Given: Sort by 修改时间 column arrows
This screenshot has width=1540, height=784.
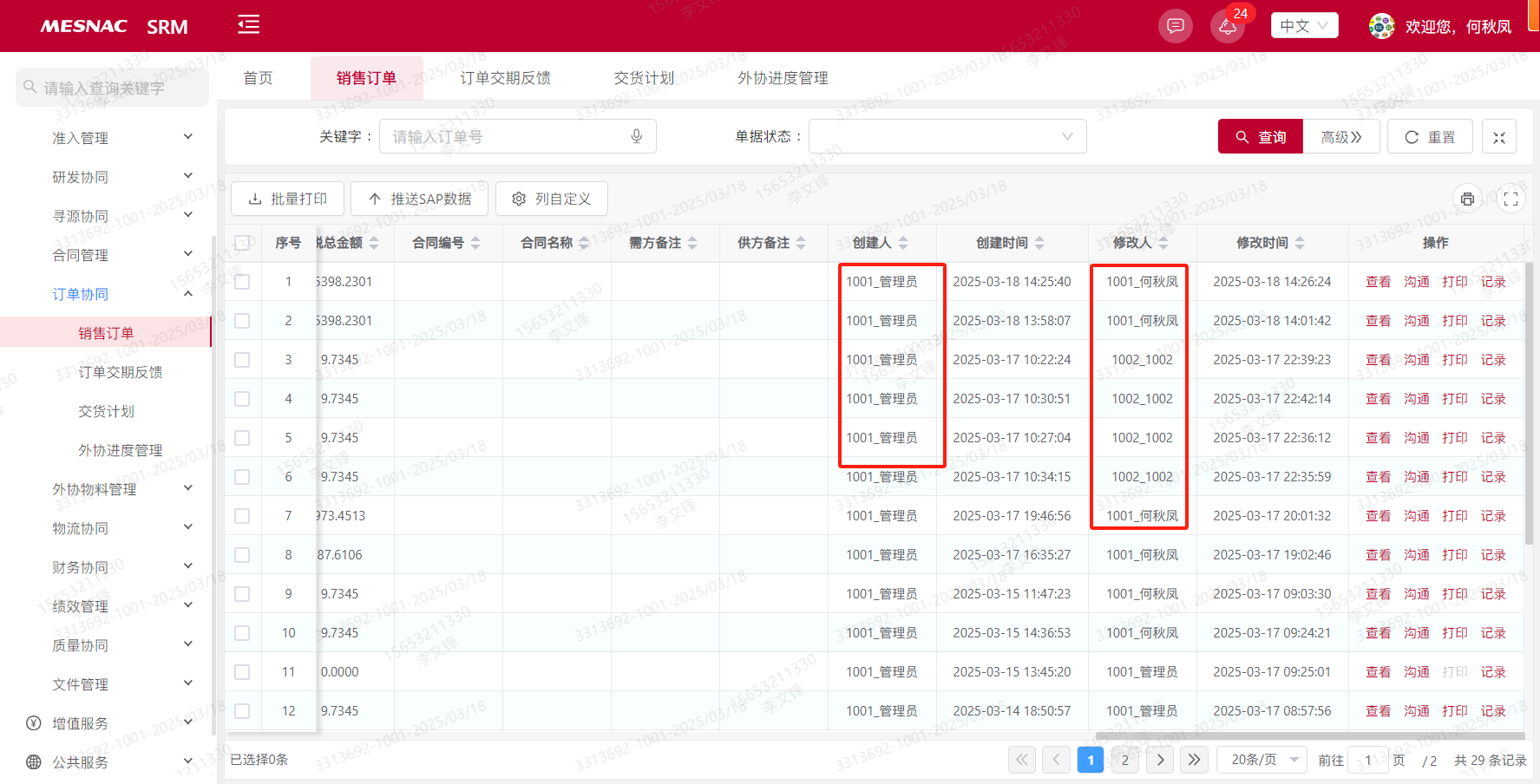Looking at the screenshot, I should [1300, 243].
